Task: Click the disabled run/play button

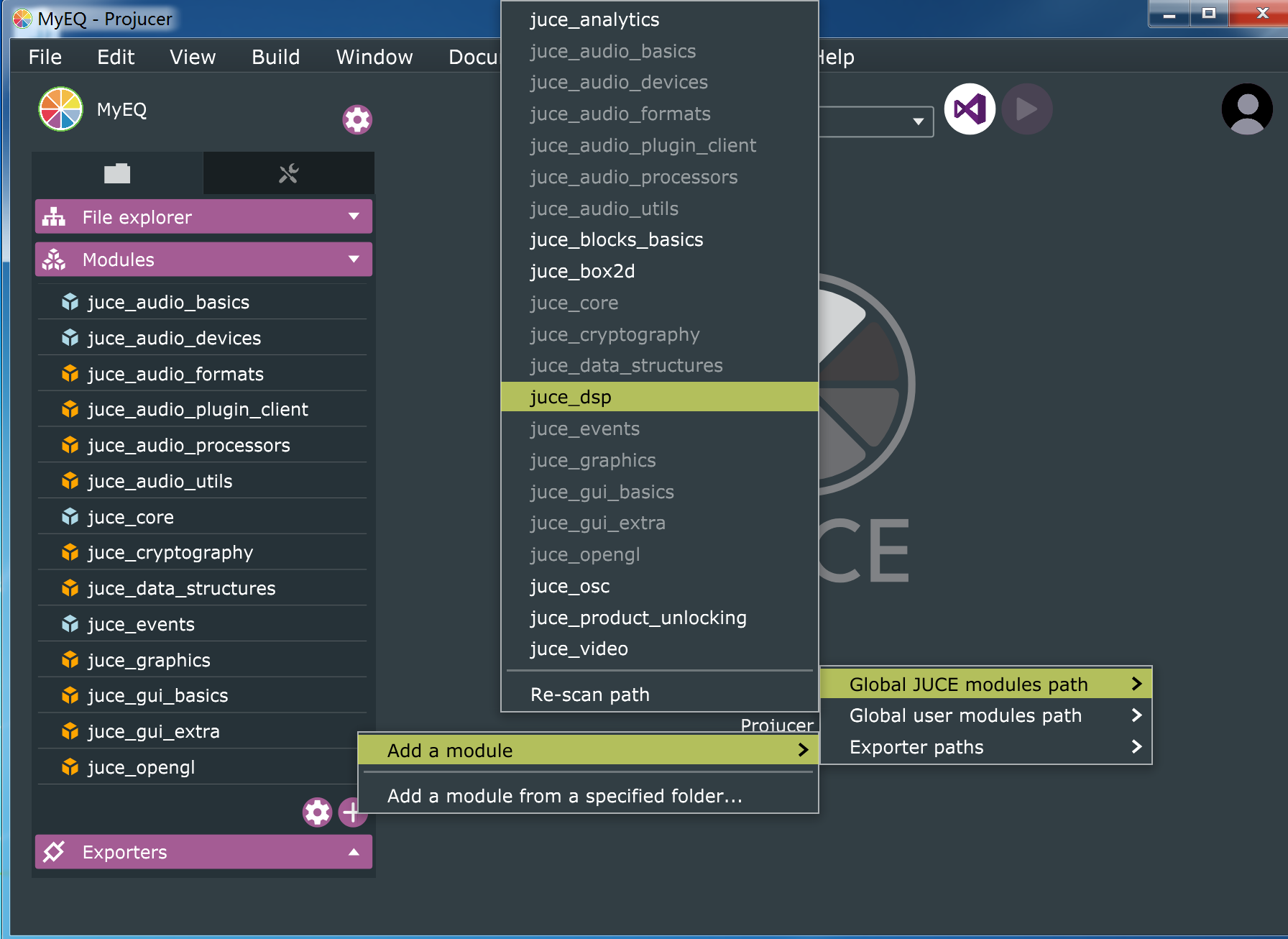Action: [x=1026, y=109]
